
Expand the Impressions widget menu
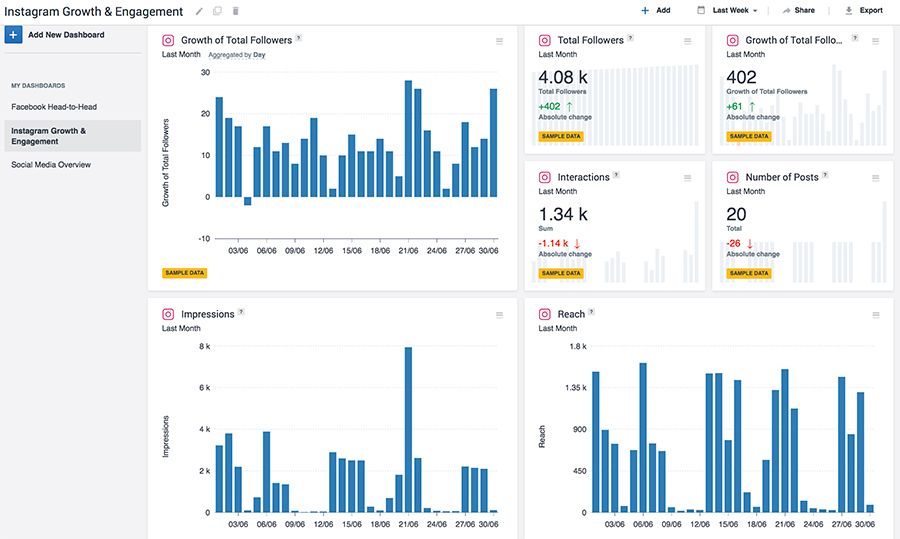(499, 315)
